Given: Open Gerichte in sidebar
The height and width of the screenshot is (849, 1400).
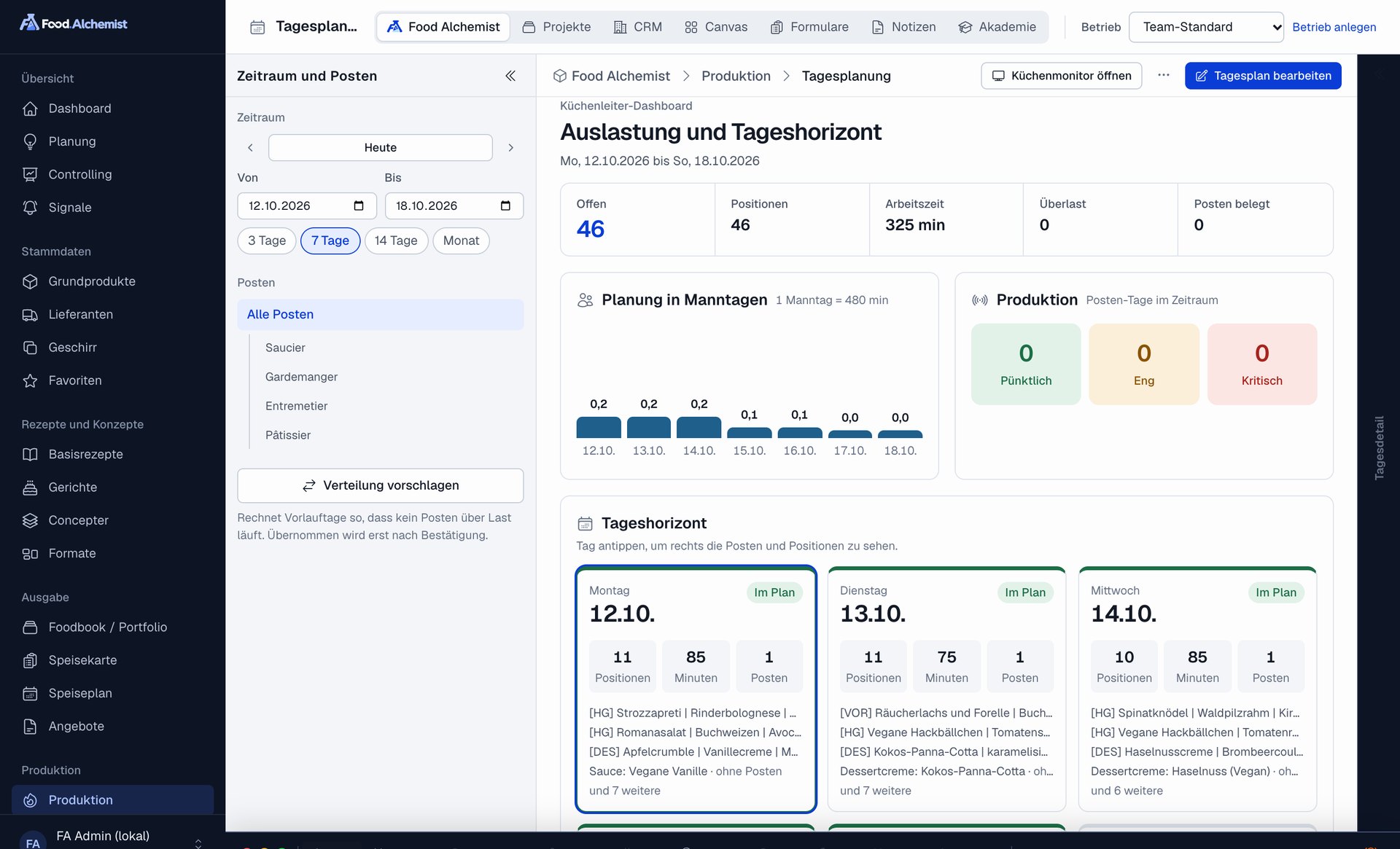Looking at the screenshot, I should click(x=112, y=487).
